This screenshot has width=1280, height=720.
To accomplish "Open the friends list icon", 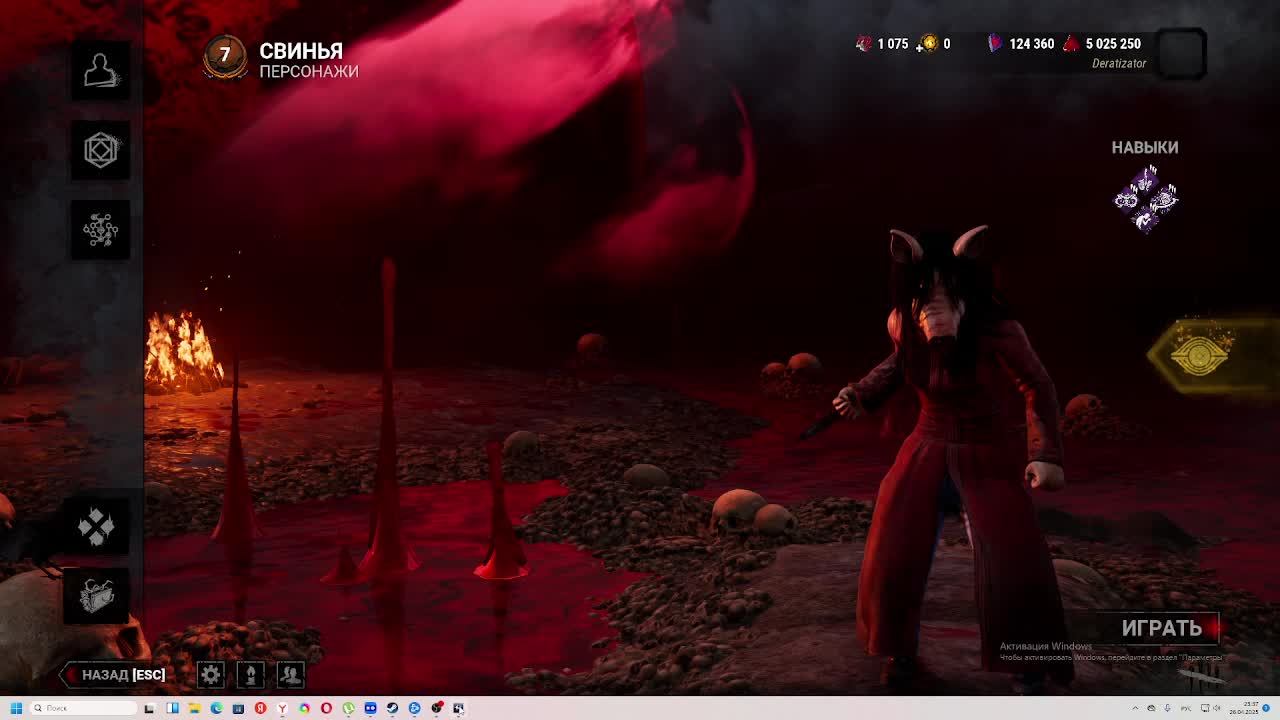I will [291, 675].
